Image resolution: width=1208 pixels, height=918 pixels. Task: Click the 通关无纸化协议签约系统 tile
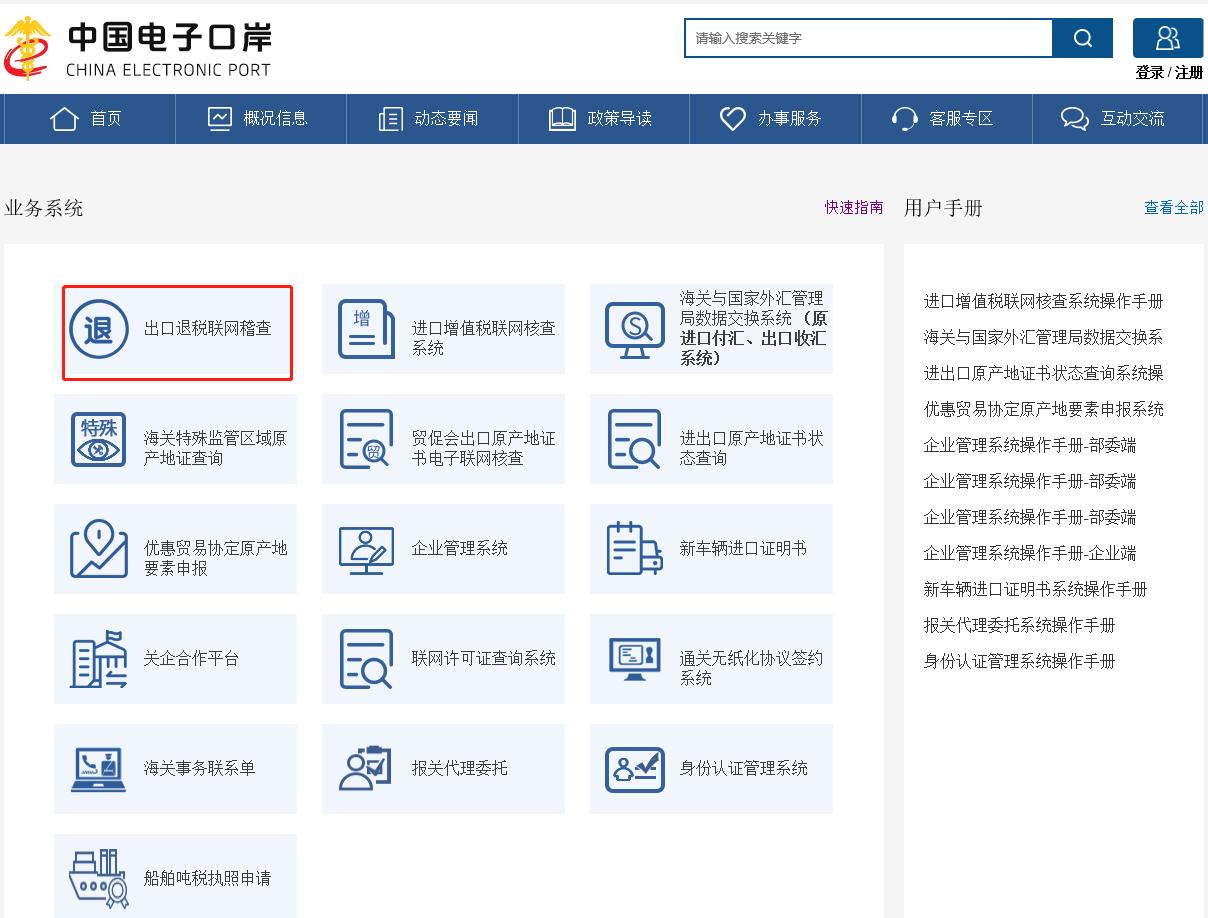[710, 659]
